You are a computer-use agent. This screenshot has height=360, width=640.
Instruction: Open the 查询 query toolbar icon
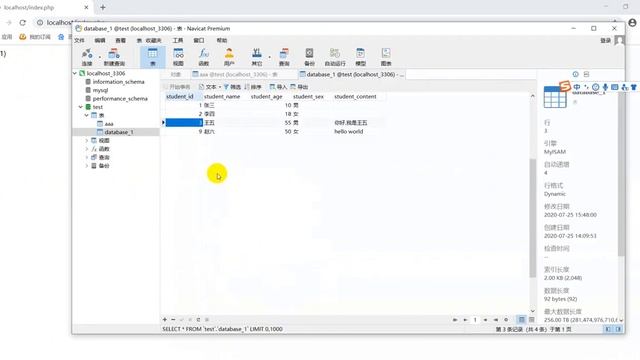[x=284, y=57]
